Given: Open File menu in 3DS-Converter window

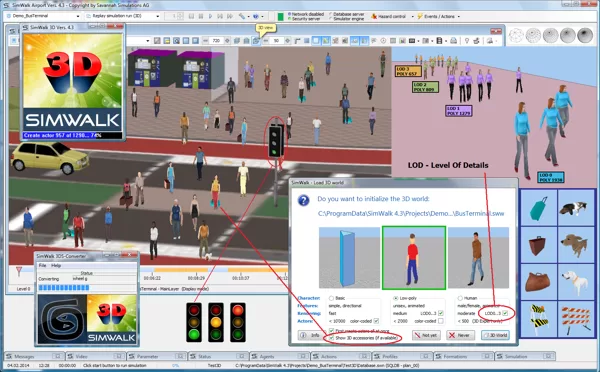Looking at the screenshot, I should (x=42, y=265).
